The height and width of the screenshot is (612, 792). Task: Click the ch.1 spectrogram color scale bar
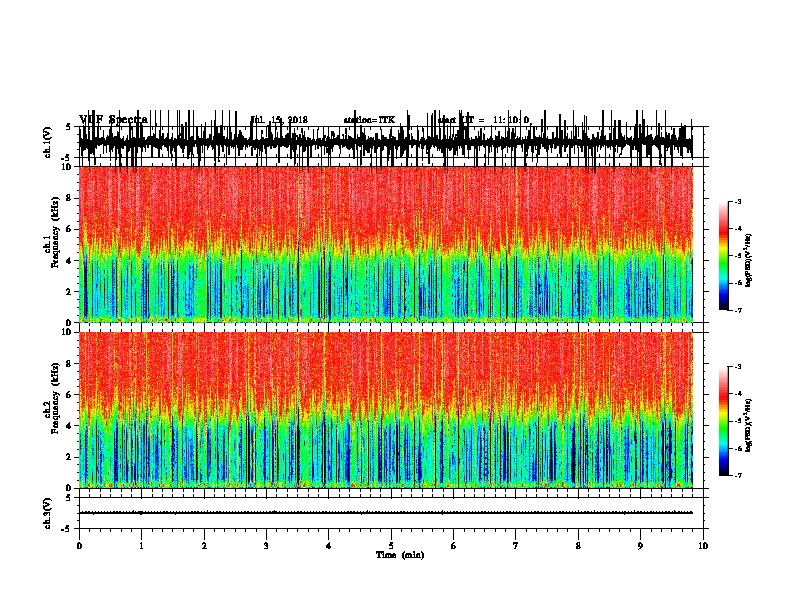(x=723, y=256)
